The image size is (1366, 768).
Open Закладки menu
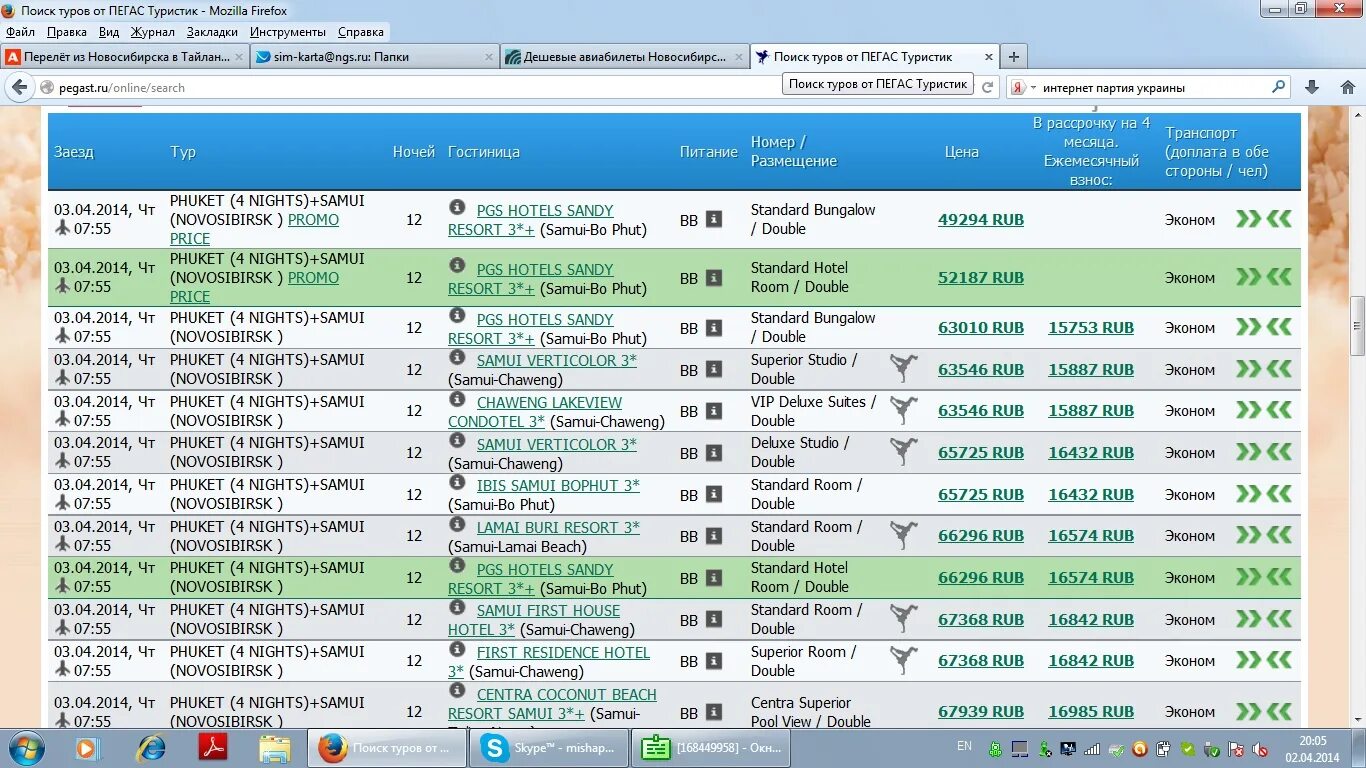coord(212,32)
